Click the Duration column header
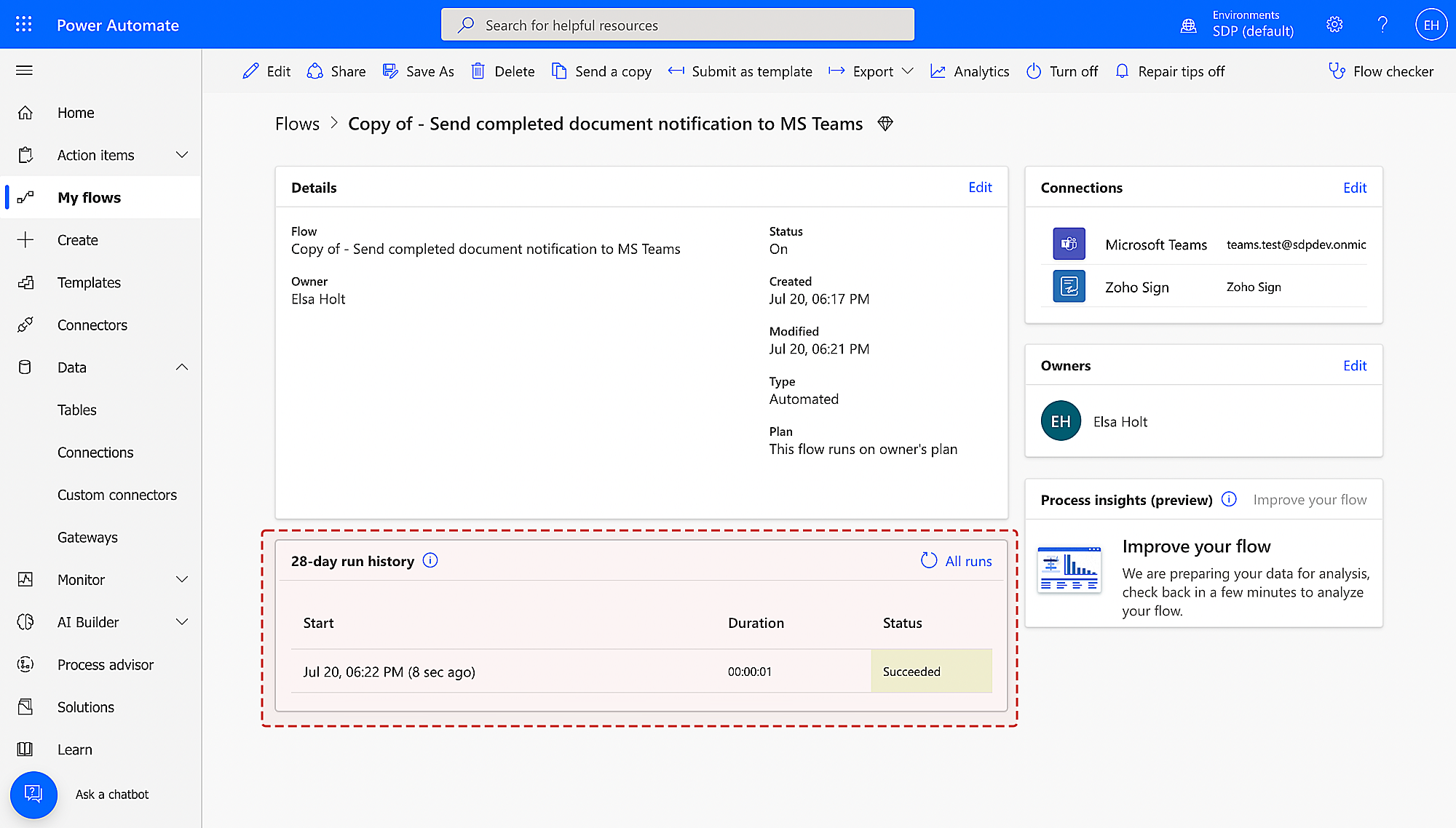Screen dimensions: 1456x828 [x=756, y=623]
